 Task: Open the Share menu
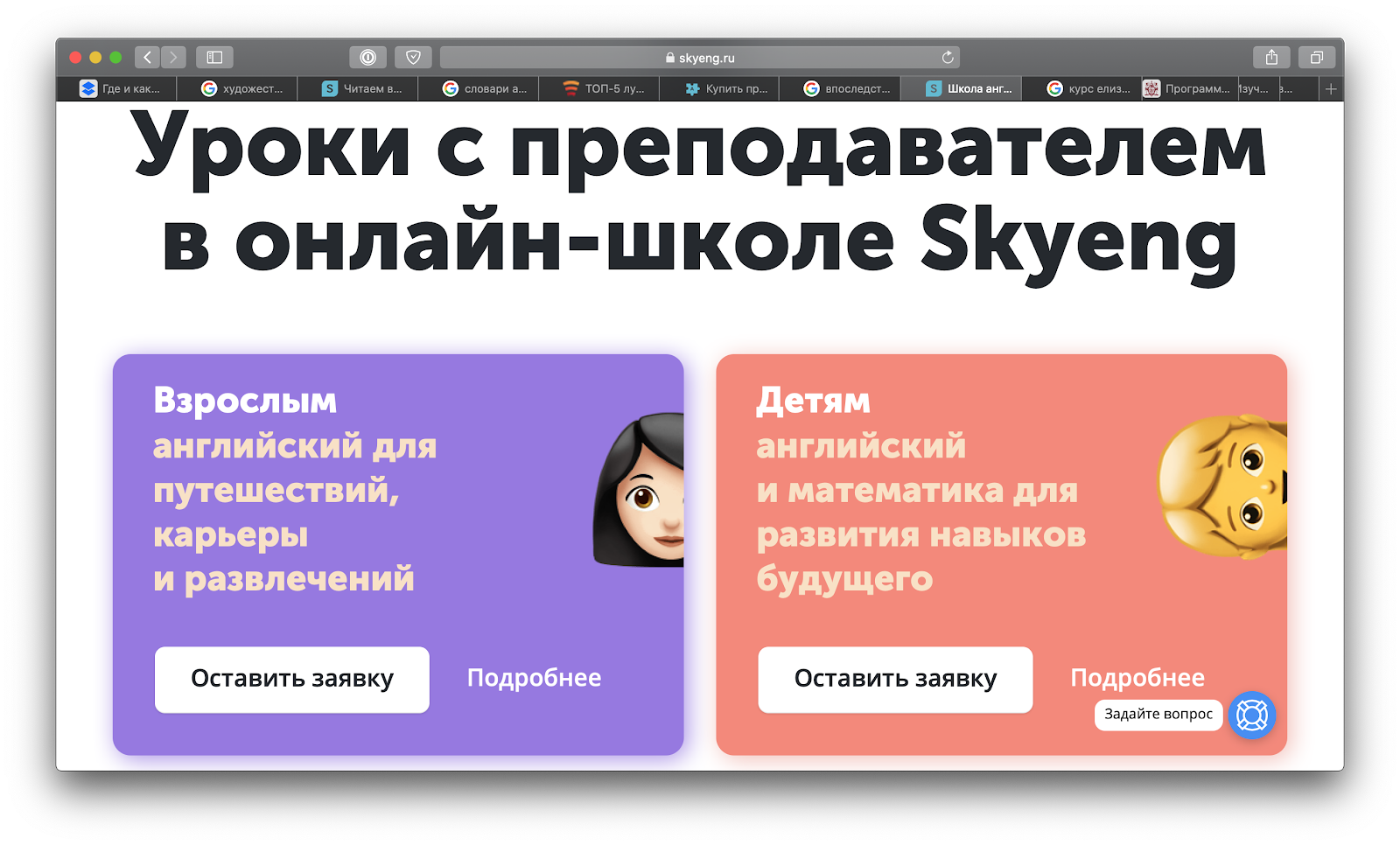[1271, 57]
